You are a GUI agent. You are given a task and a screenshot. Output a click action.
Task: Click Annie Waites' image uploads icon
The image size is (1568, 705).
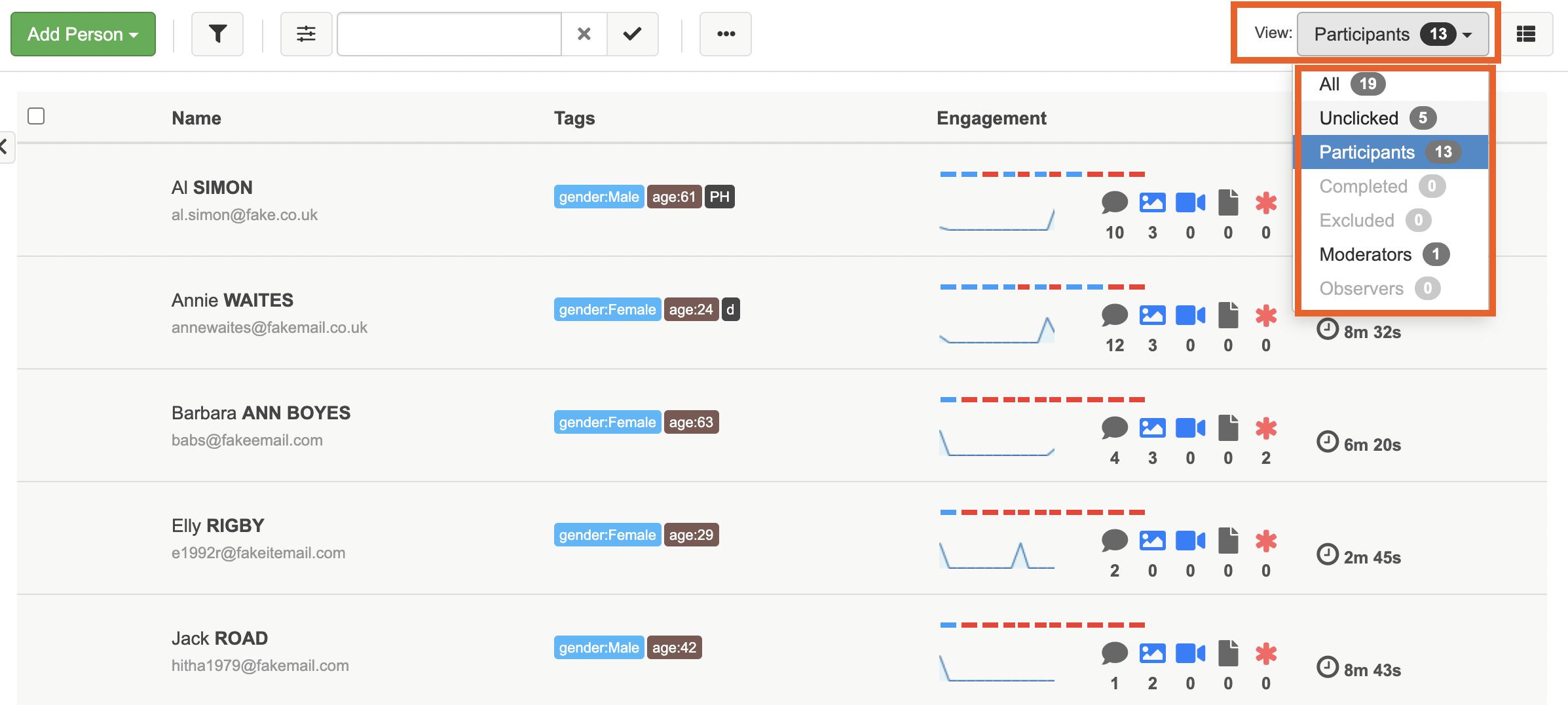(1152, 316)
